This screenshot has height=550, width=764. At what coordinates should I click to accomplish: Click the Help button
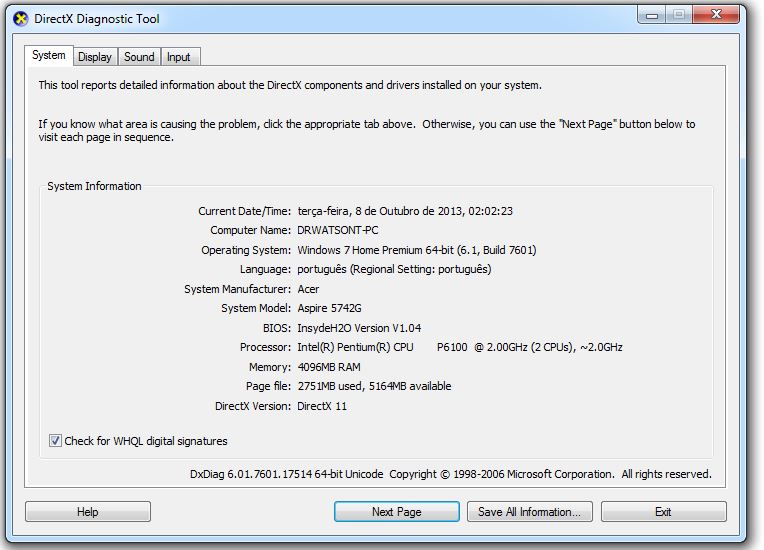tap(88, 512)
